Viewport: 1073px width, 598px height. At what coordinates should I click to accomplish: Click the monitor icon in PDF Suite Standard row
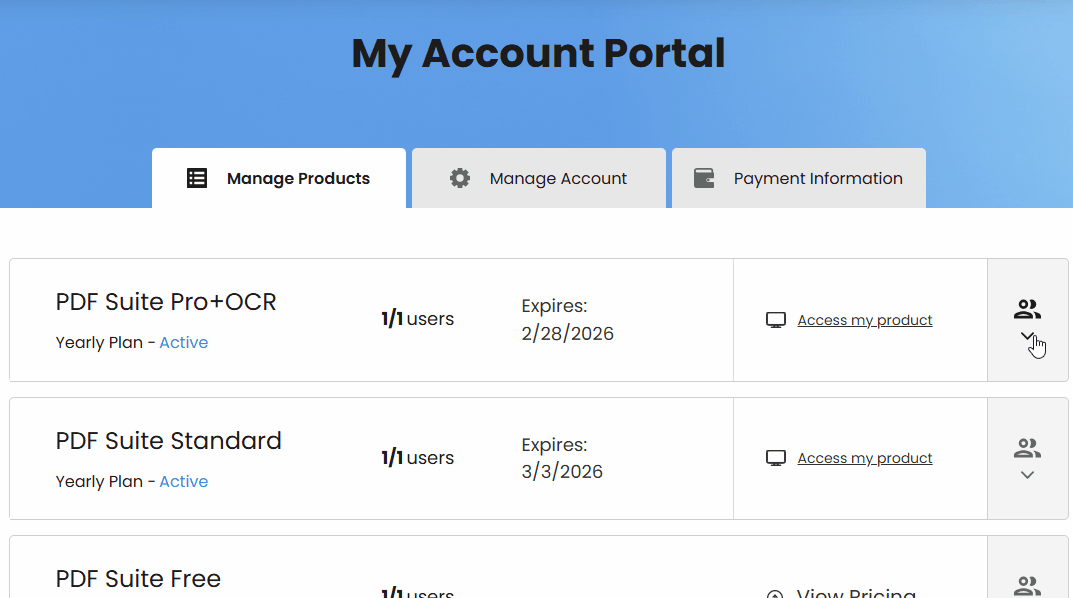(x=775, y=458)
